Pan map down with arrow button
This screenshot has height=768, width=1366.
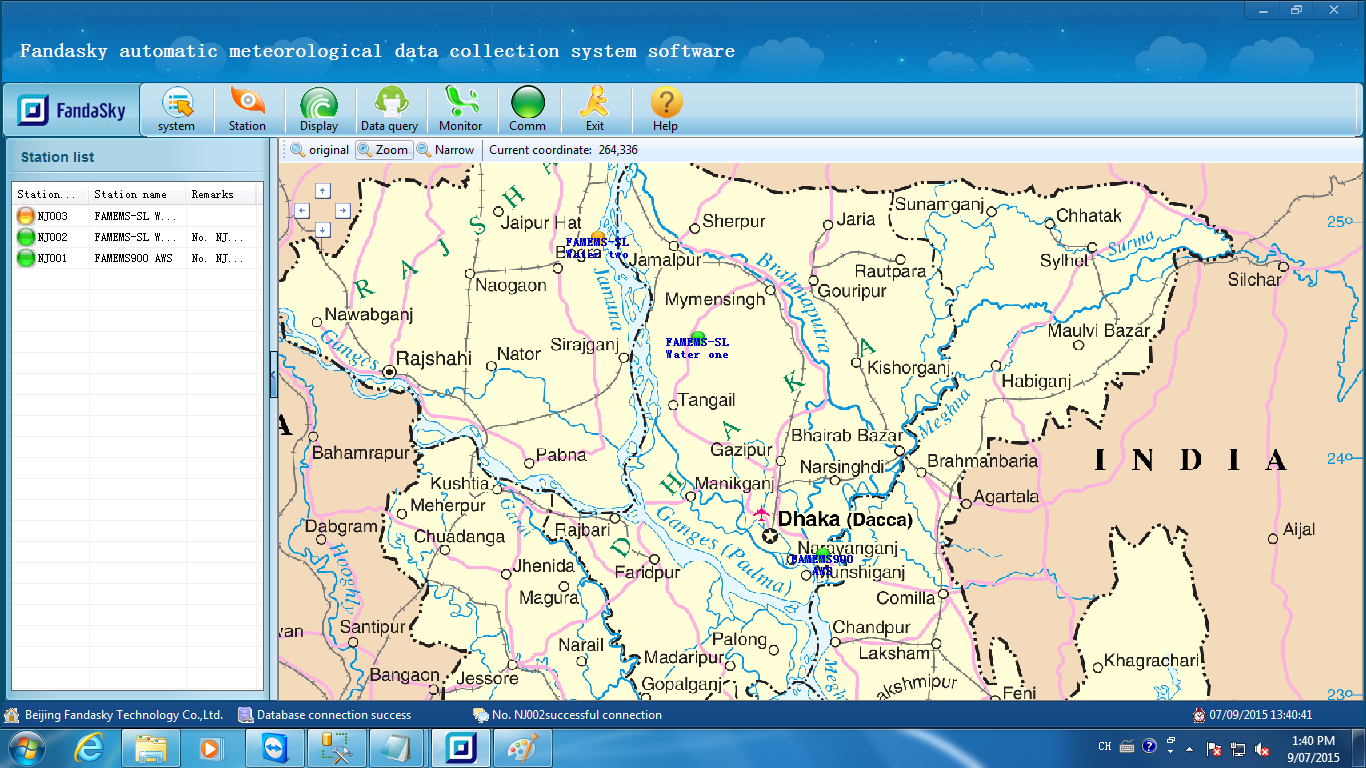322,230
